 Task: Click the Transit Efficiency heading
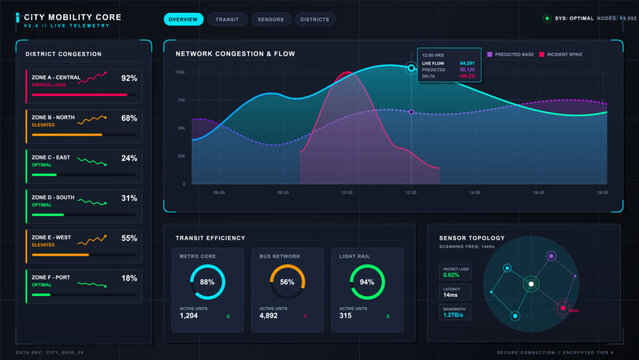click(210, 238)
